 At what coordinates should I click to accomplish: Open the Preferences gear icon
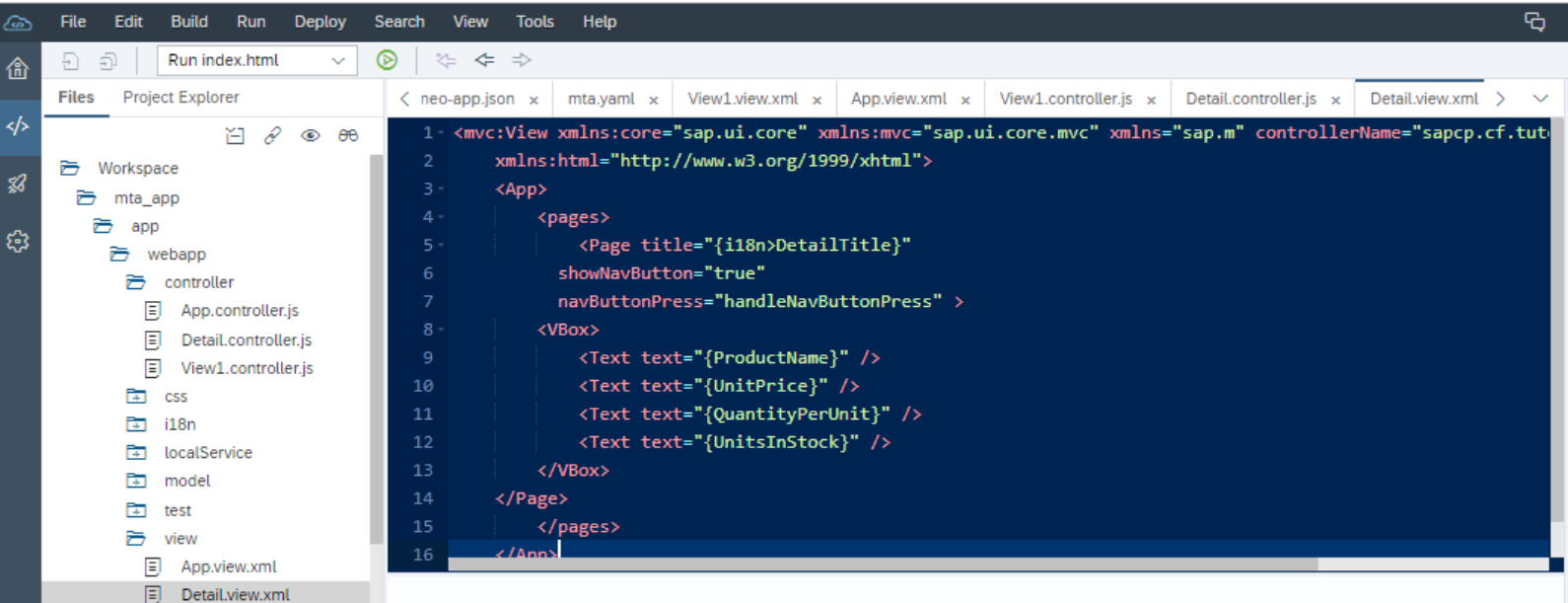(x=18, y=242)
